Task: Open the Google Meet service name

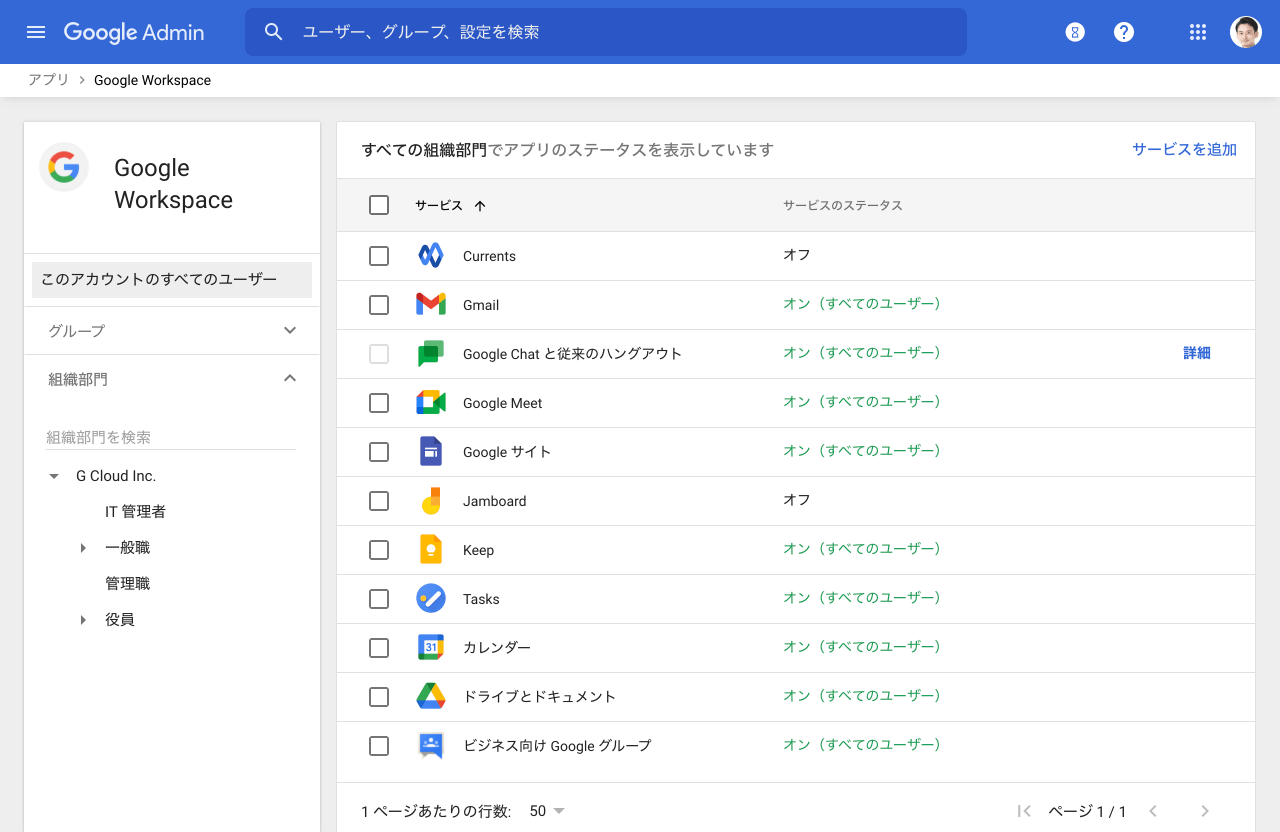Action: 503,403
